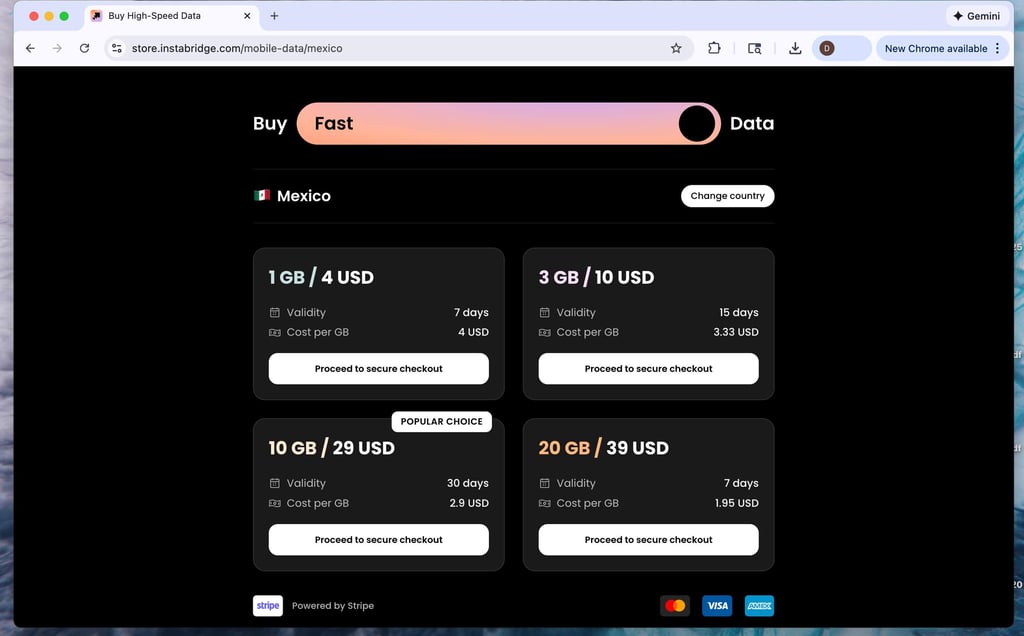
Task: Open the Chrome profile D avatar
Action: (827, 48)
